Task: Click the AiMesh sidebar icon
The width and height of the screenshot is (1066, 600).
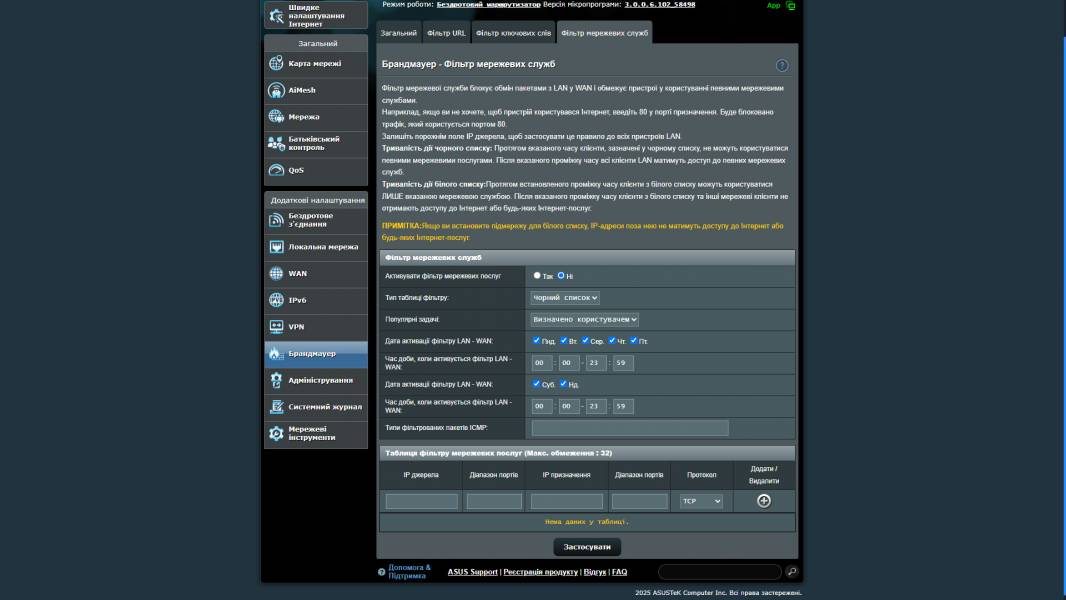Action: (x=276, y=90)
